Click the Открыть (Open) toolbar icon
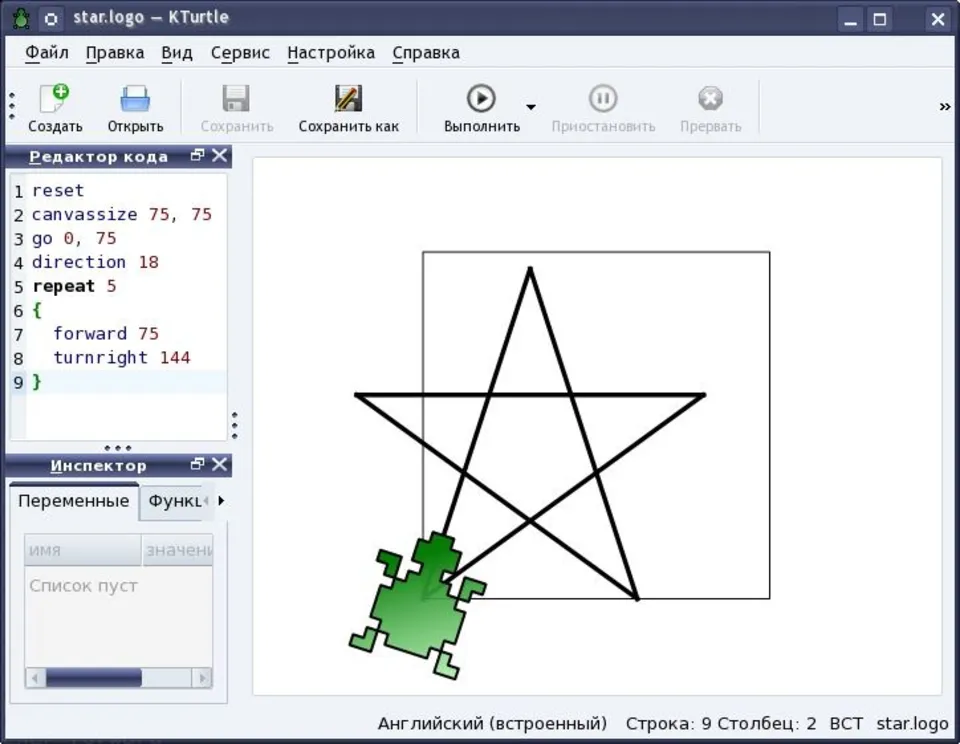The image size is (960, 744). click(x=135, y=99)
